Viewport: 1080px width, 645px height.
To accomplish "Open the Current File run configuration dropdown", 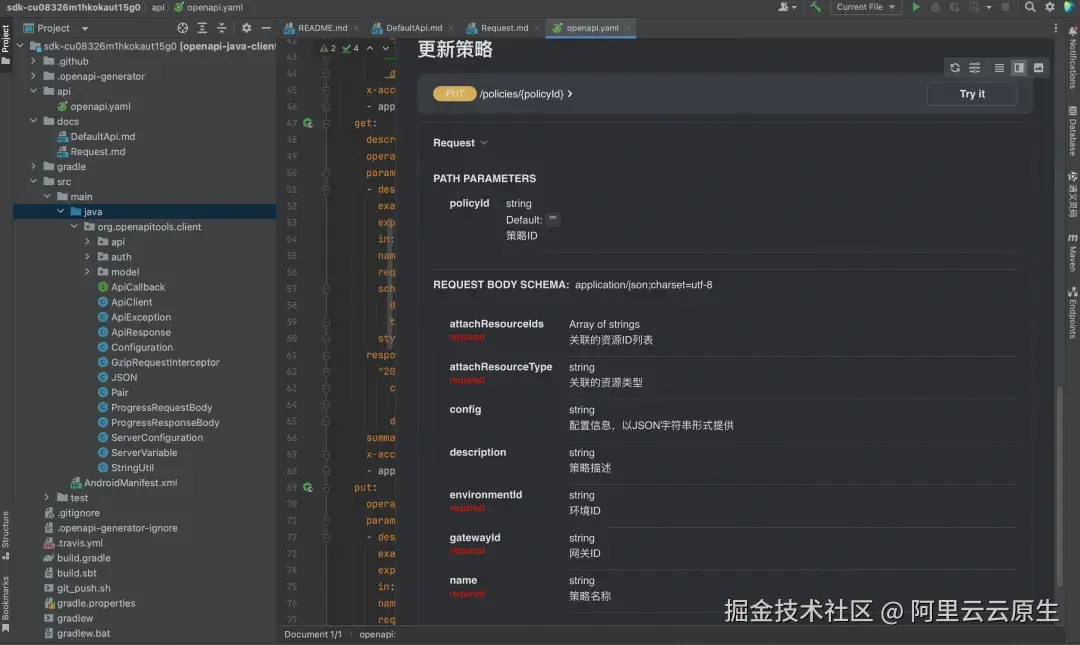I will tap(868, 7).
